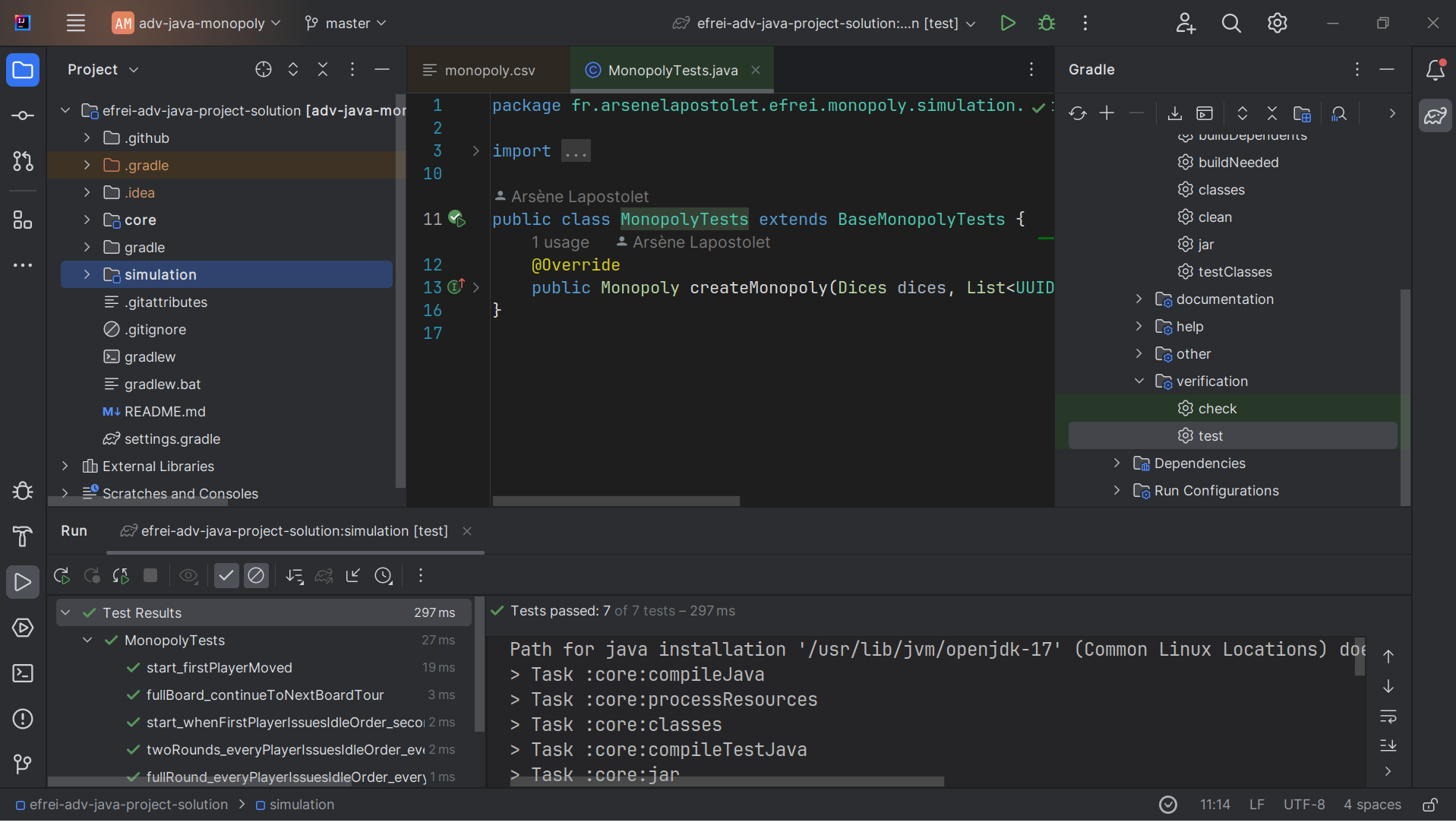
Task: Stop the running process
Action: click(x=150, y=575)
